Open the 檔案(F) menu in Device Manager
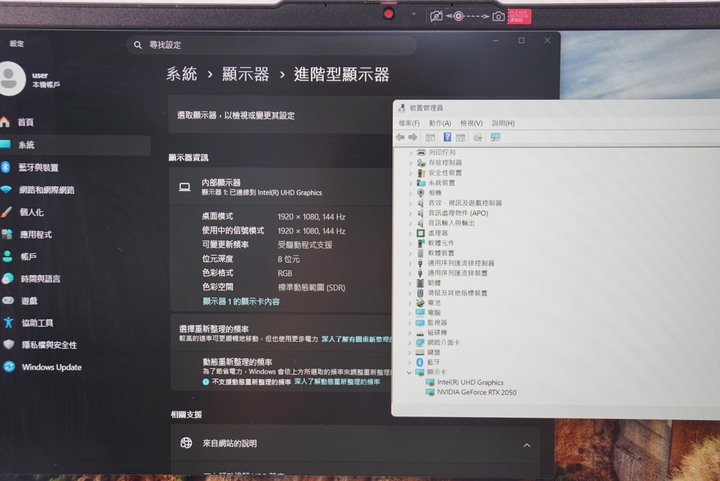This screenshot has height=481, width=720. point(409,123)
